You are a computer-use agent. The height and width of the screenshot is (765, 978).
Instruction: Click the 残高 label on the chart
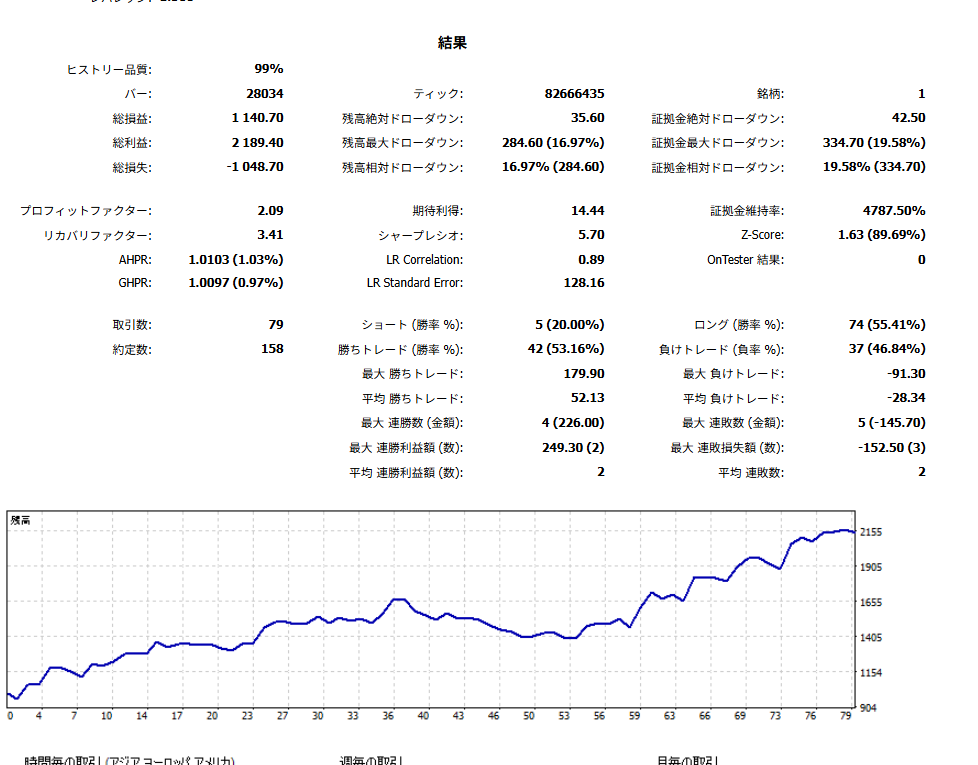21,520
